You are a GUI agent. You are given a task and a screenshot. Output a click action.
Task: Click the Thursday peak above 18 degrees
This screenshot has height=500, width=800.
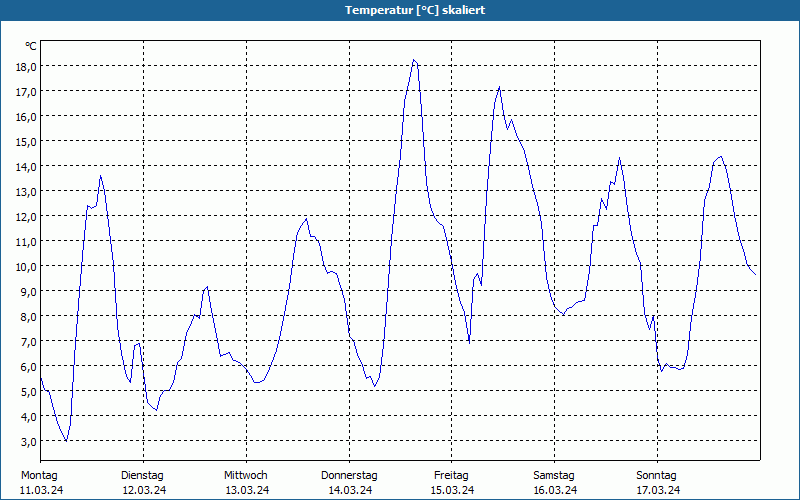(x=414, y=60)
